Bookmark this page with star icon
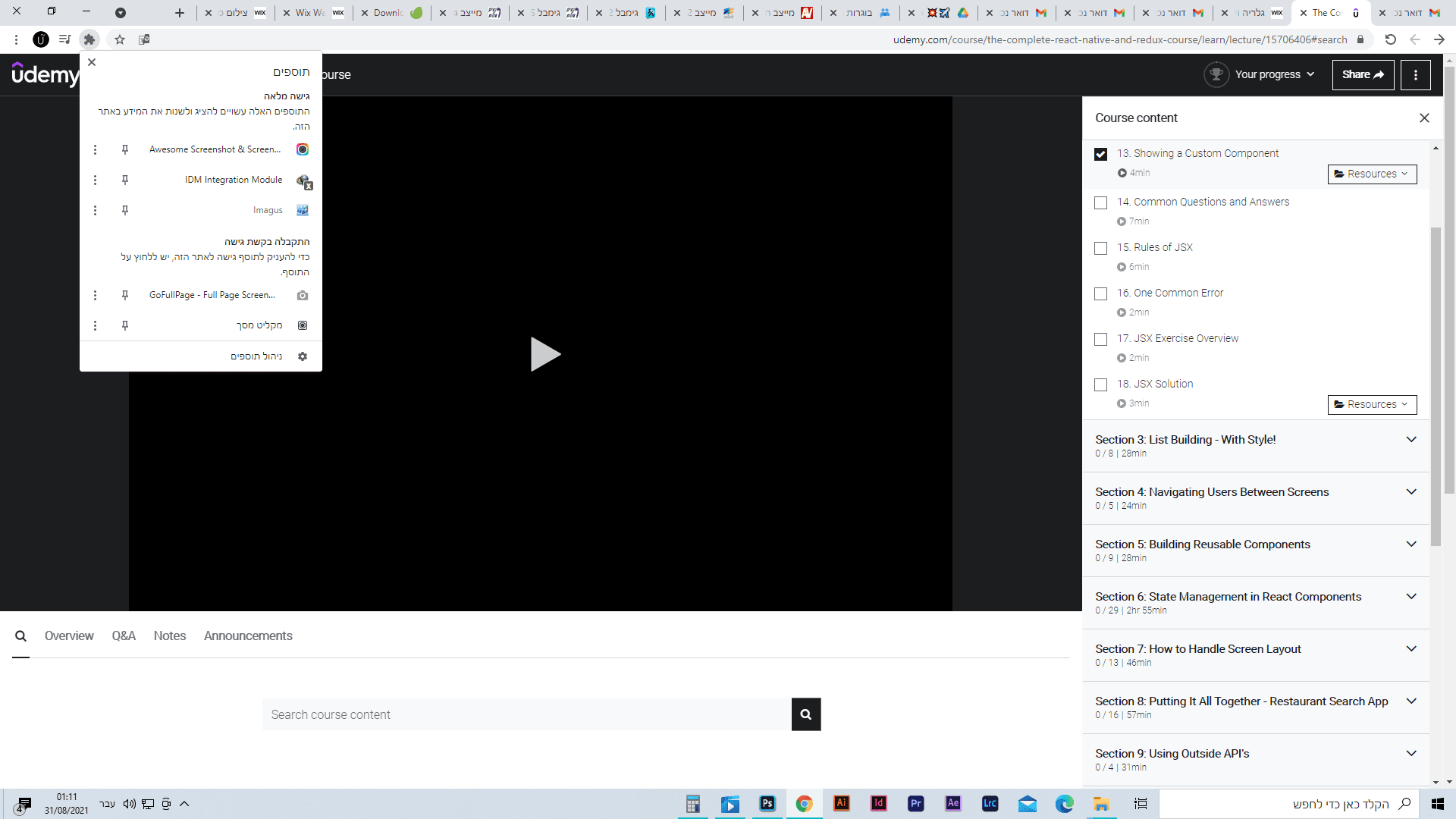 [120, 39]
